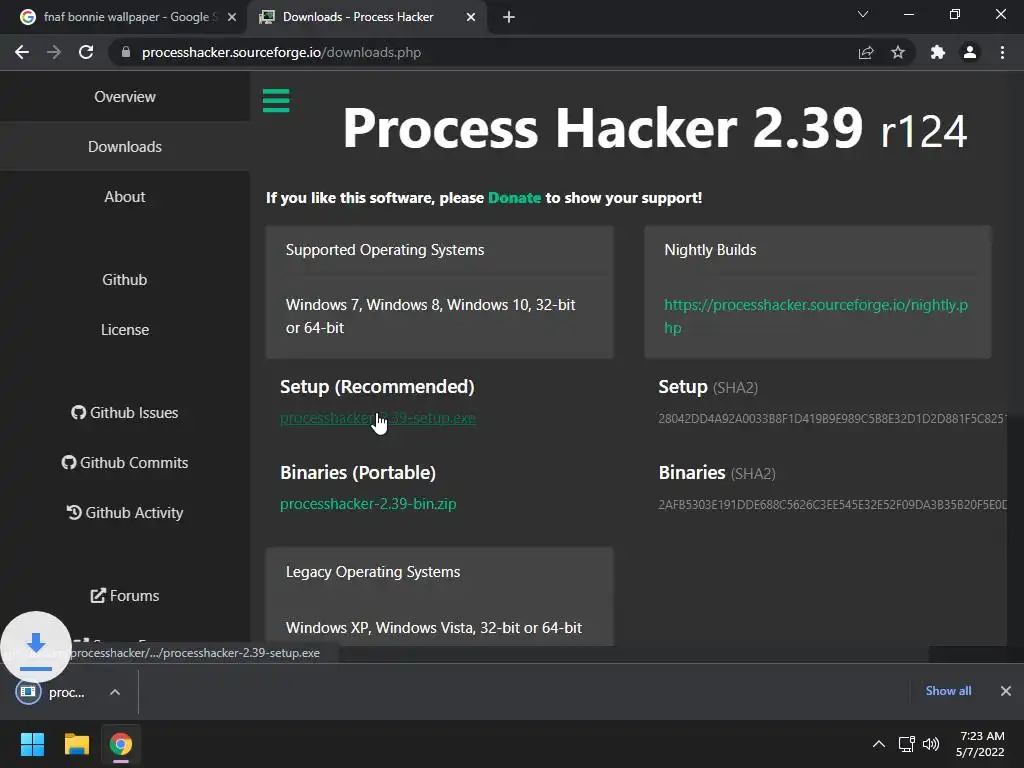Open the Forums external link
Screen dimensions: 1024x768
click(125, 596)
